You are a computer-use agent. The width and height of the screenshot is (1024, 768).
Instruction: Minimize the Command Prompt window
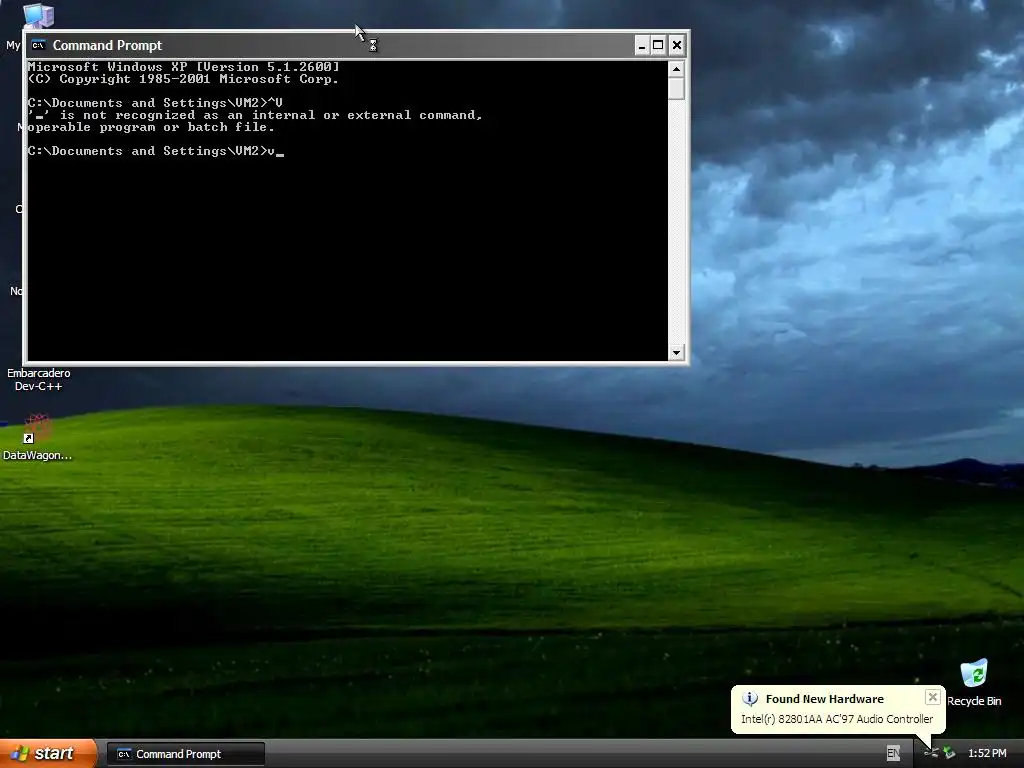click(641, 45)
